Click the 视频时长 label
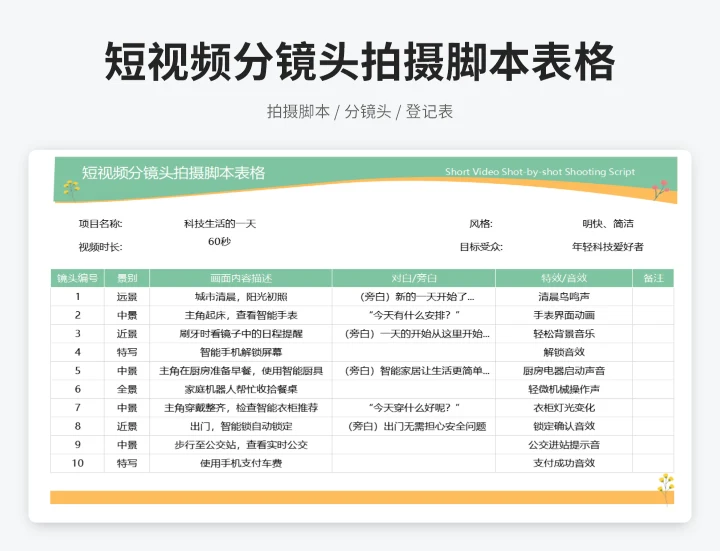720x551 pixels. pyautogui.click(x=100, y=247)
